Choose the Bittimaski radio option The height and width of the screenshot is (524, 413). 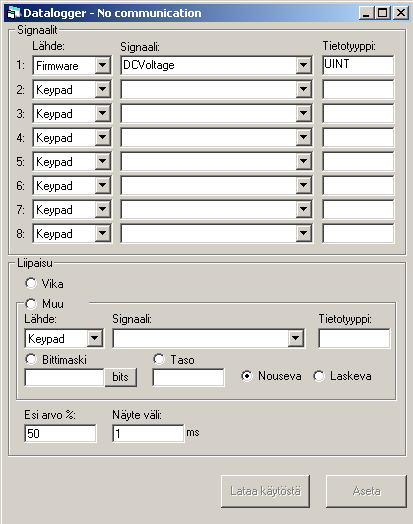click(x=31, y=359)
